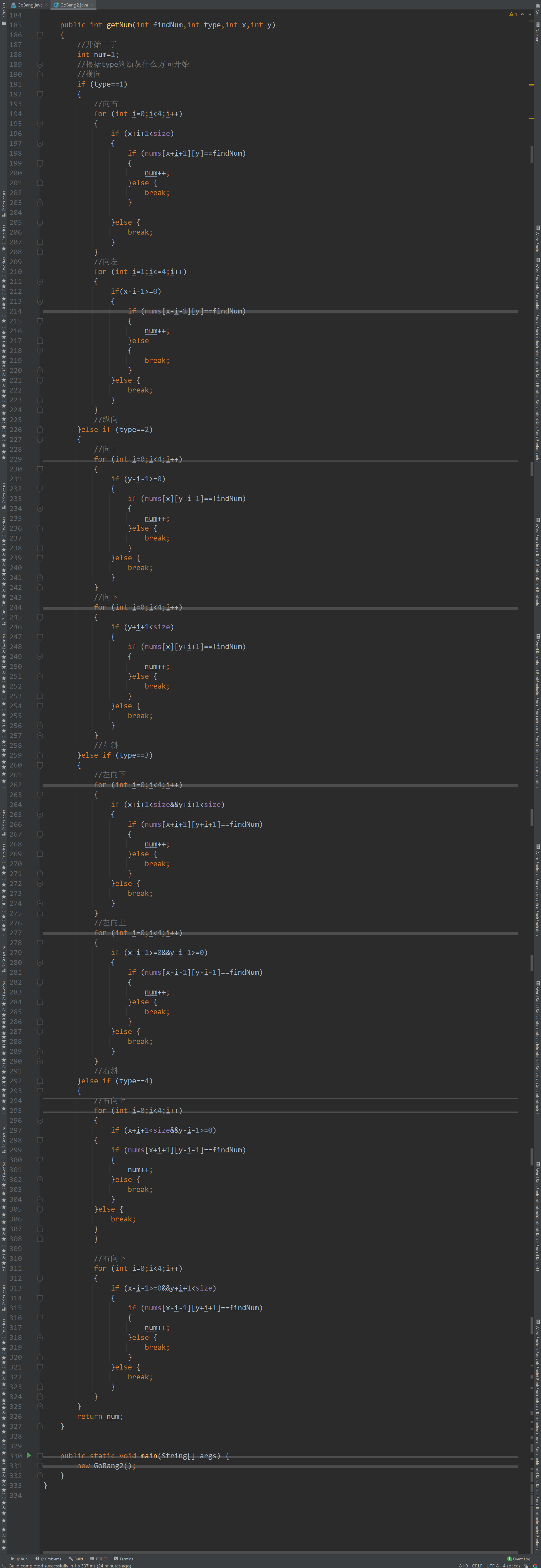
Task: Click the "}else if (type==3)" line
Action: (x=115, y=755)
